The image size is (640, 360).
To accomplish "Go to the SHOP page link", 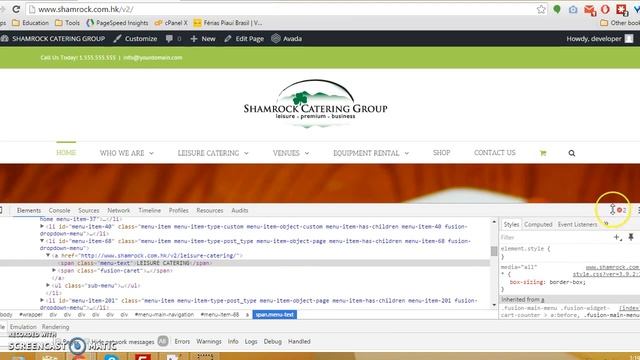I will tap(441, 153).
